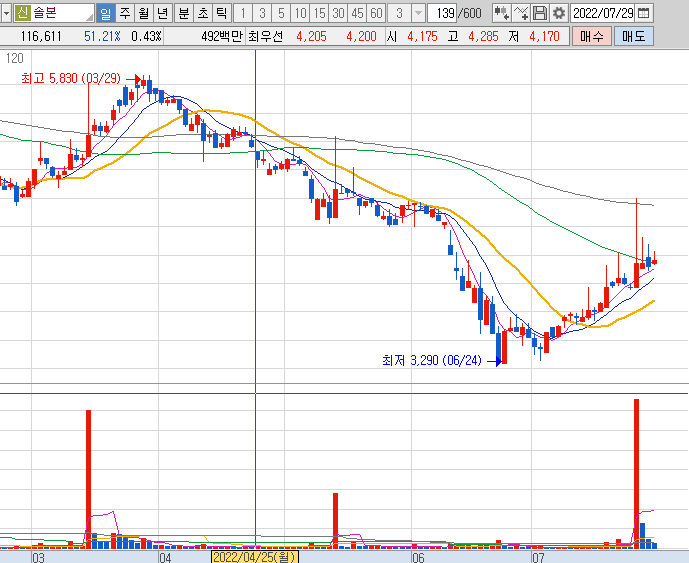
Task: Switch to second (초) chart period
Action: point(203,13)
